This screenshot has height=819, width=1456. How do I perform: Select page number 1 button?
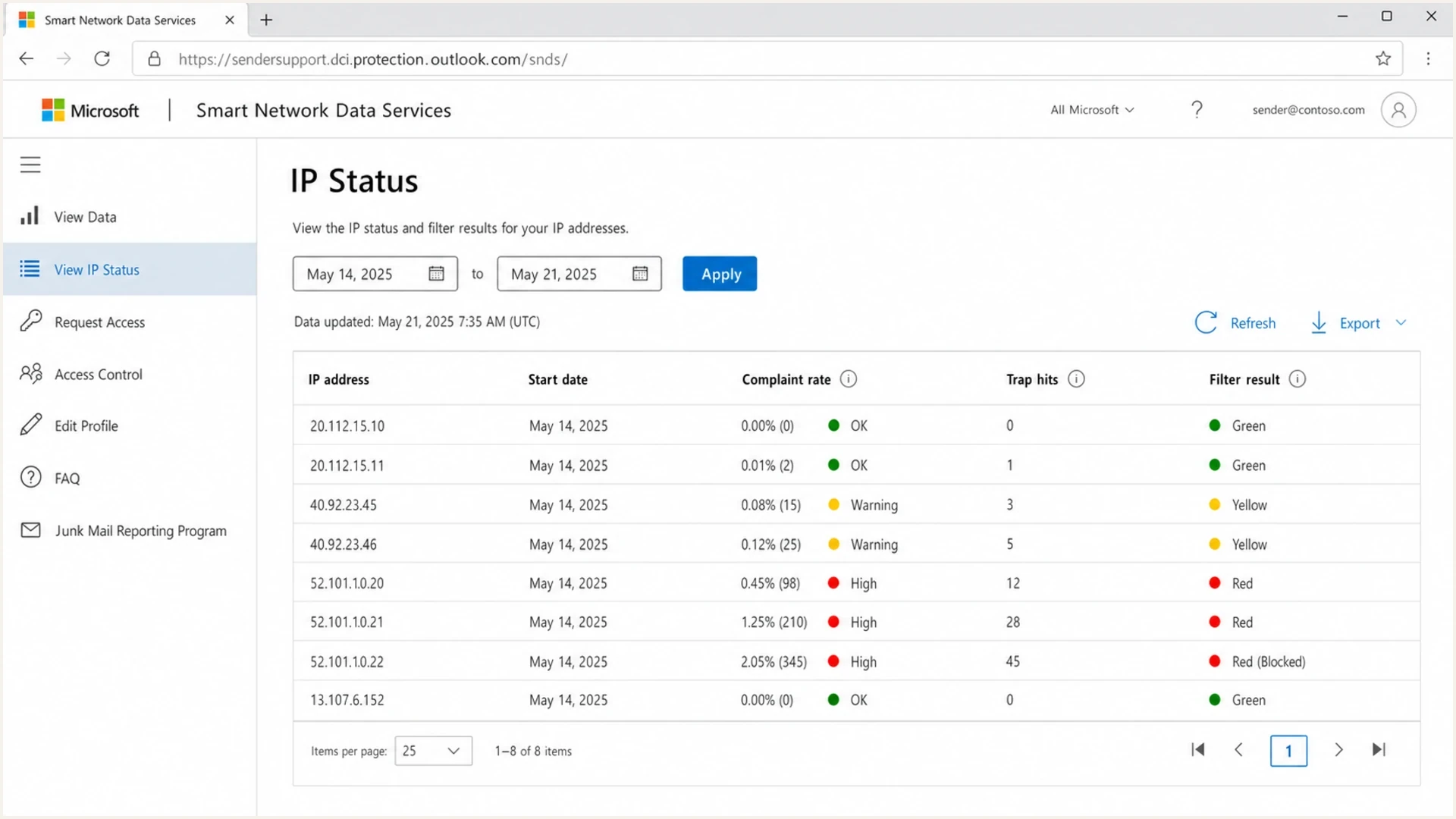1288,751
